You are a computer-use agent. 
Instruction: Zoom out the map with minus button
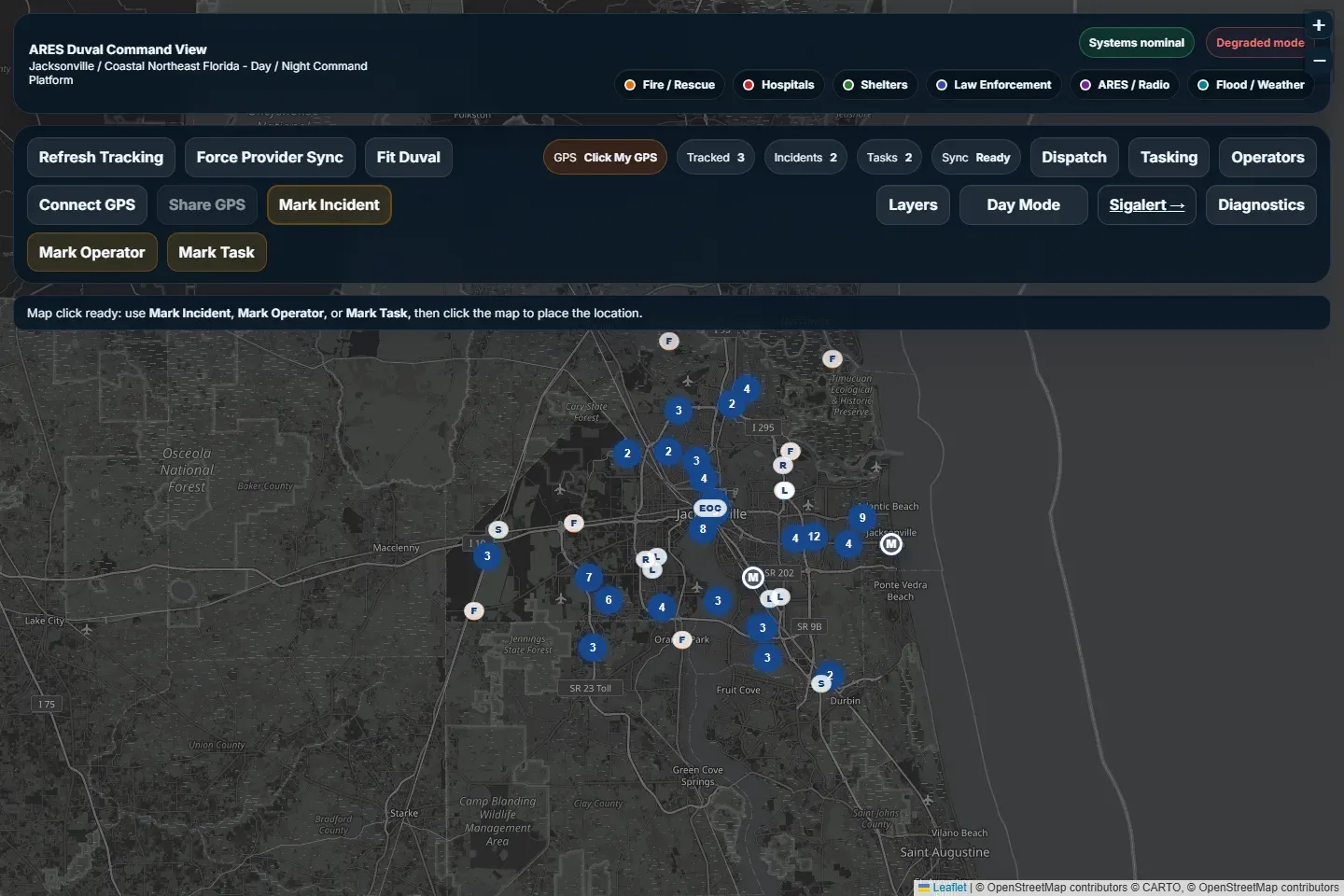(x=1319, y=61)
